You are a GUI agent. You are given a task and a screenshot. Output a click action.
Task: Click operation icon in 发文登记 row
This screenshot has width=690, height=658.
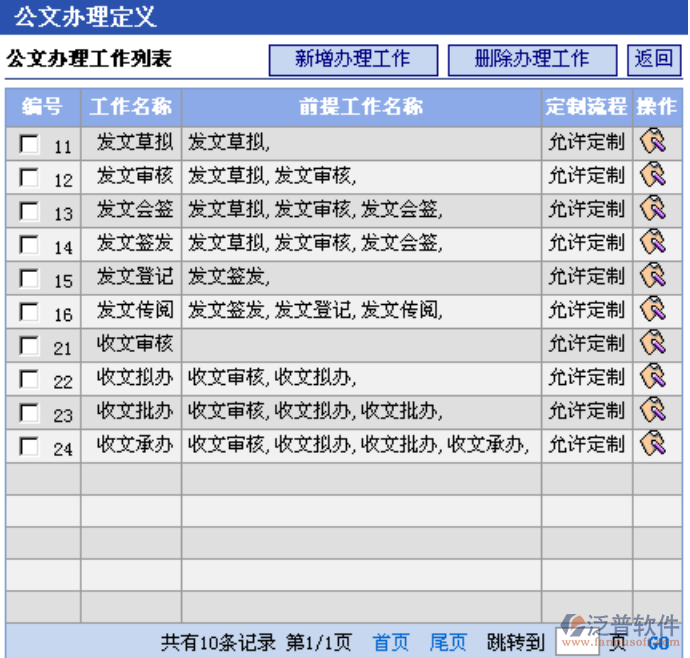(653, 276)
